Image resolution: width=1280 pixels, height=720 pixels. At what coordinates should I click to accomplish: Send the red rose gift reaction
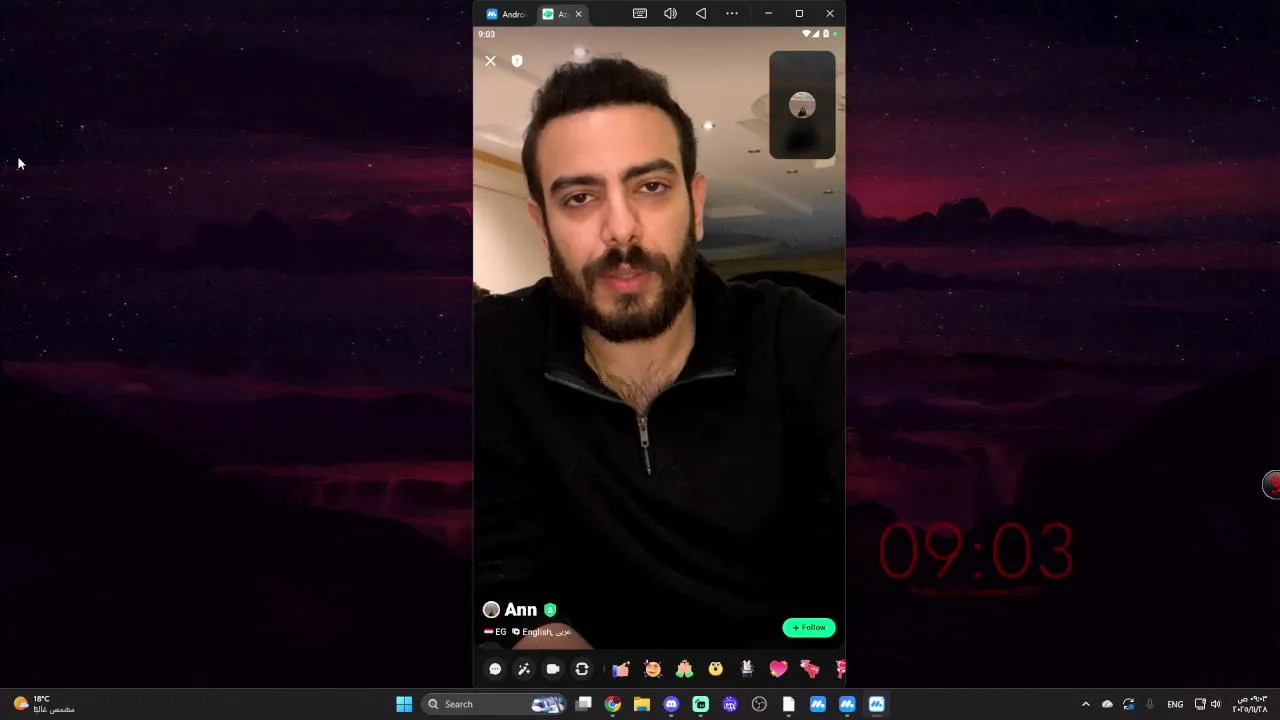point(810,669)
